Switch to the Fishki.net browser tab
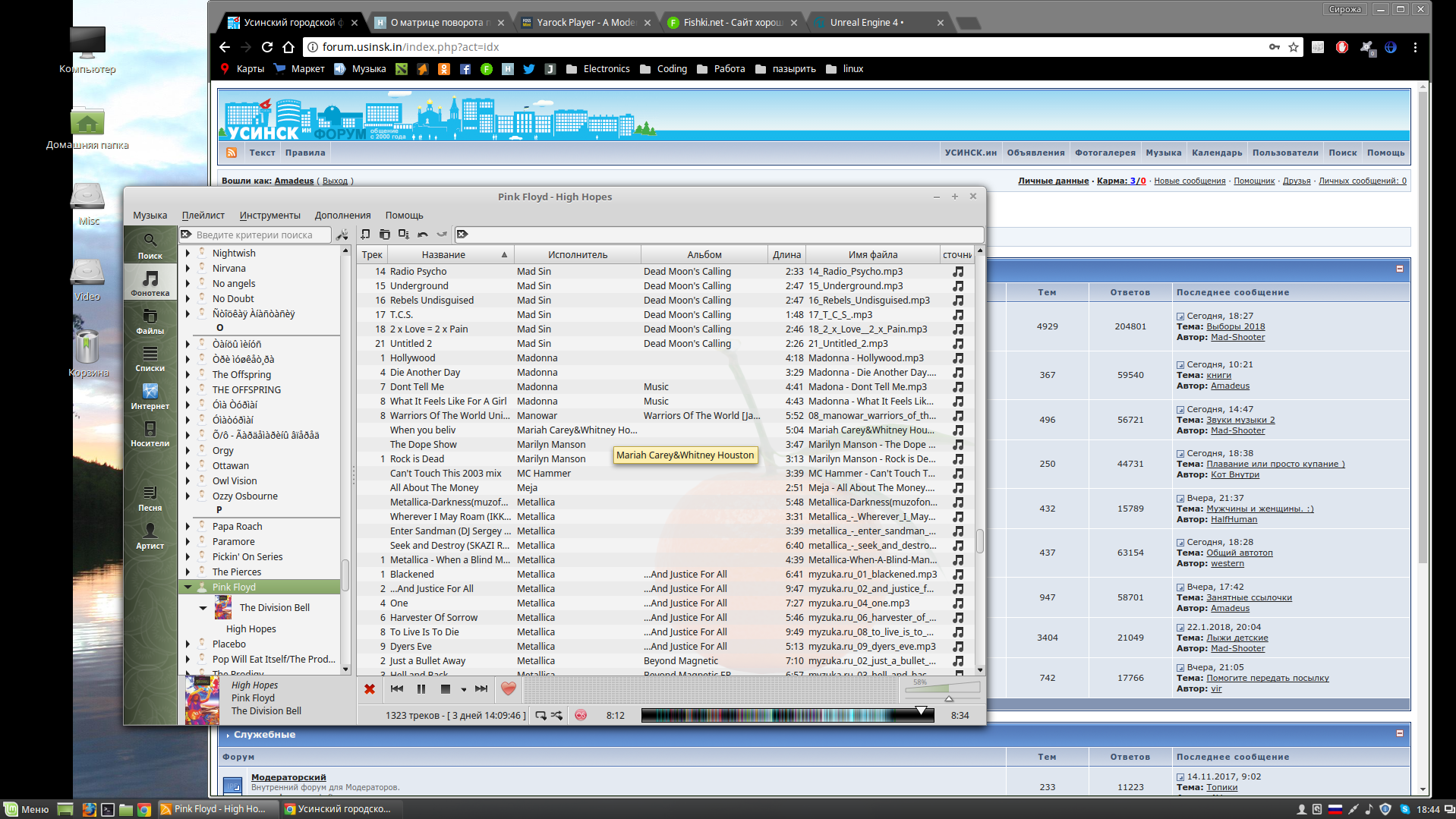This screenshot has width=1456, height=819. (x=732, y=23)
